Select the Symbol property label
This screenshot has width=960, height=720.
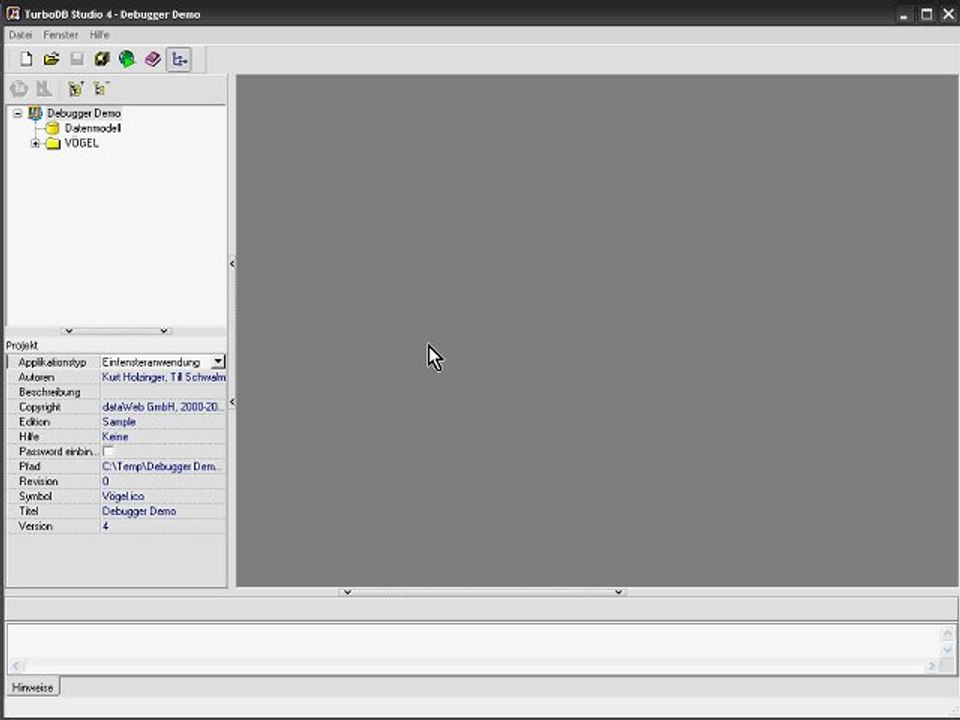click(36, 496)
